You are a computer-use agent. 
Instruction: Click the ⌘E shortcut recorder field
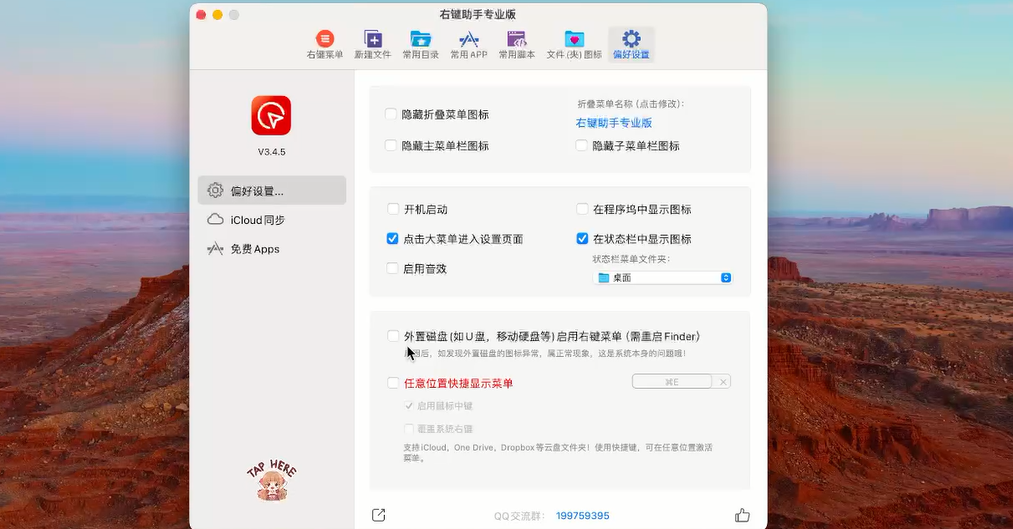point(672,382)
